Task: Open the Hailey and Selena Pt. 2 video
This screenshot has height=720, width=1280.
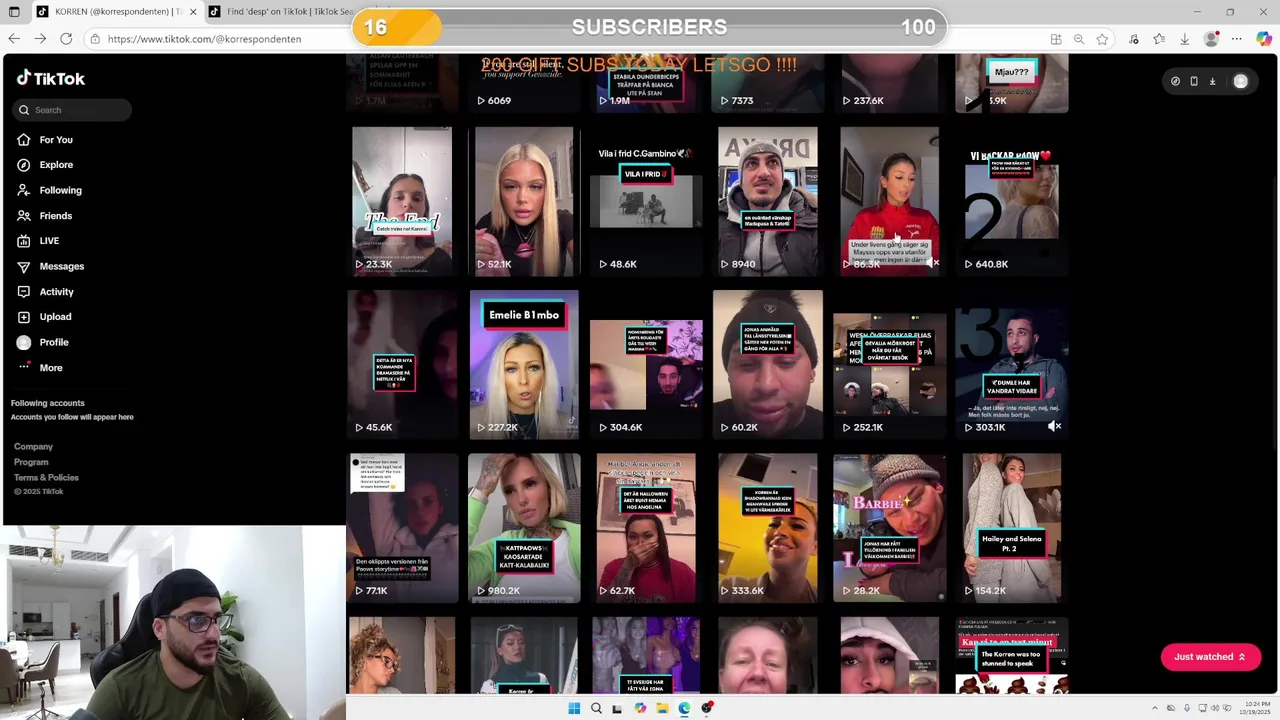Action: click(1011, 528)
